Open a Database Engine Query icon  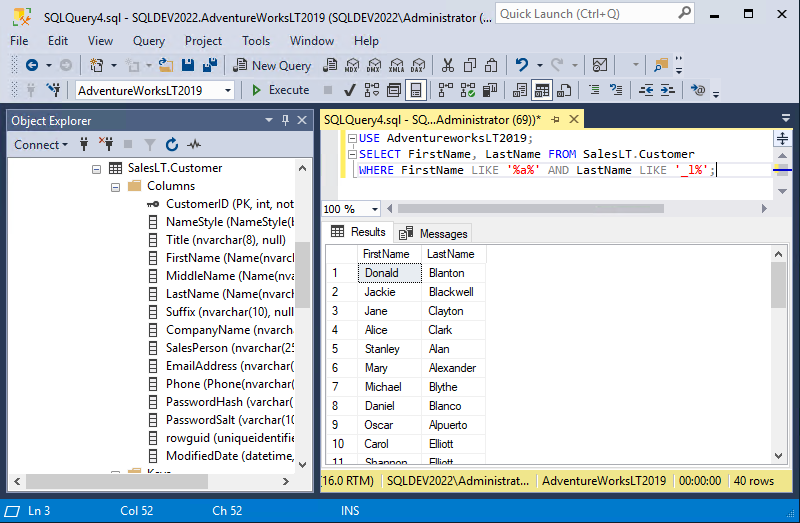330,65
